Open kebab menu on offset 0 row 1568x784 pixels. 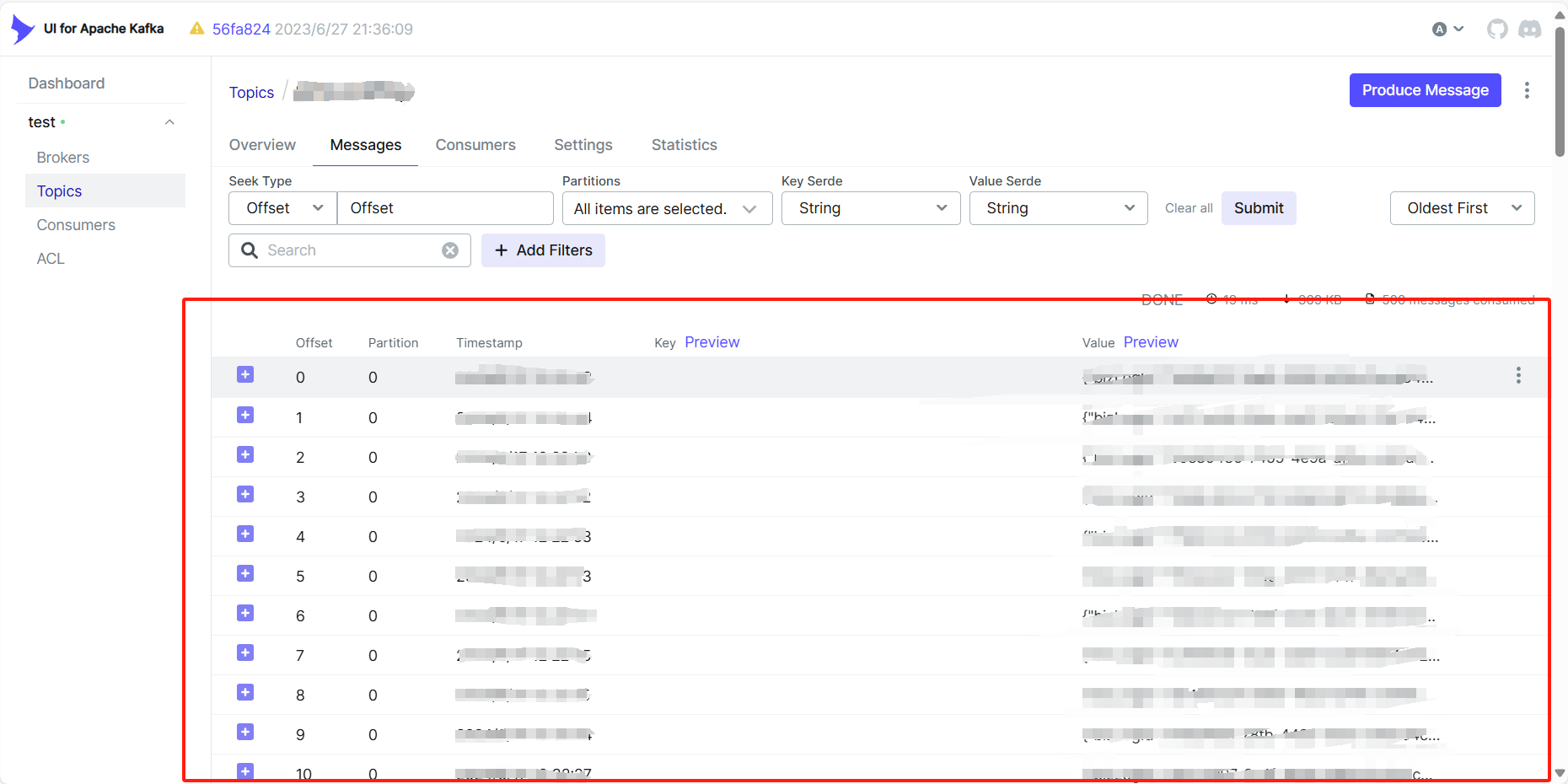[1518, 375]
